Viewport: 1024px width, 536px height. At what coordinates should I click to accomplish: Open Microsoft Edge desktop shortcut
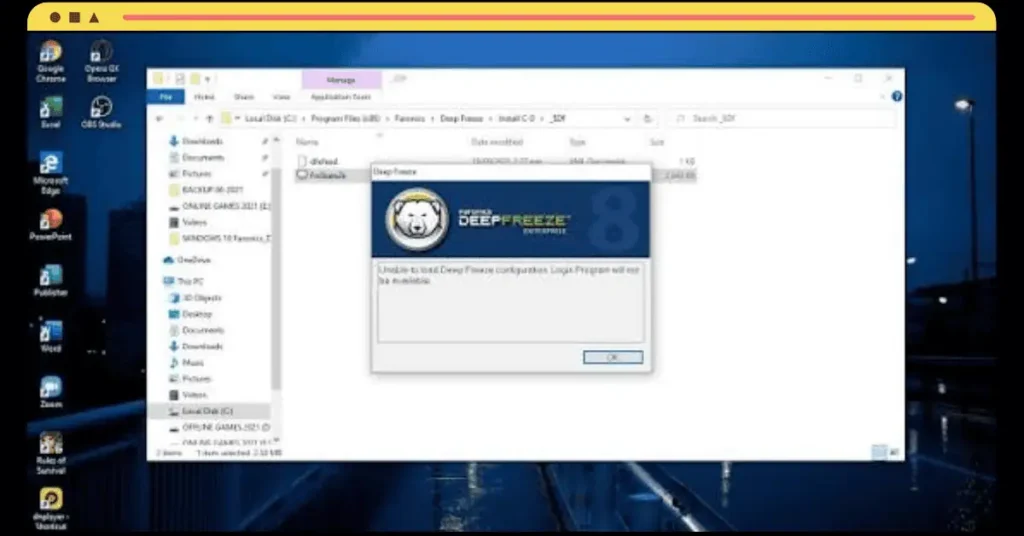point(51,172)
